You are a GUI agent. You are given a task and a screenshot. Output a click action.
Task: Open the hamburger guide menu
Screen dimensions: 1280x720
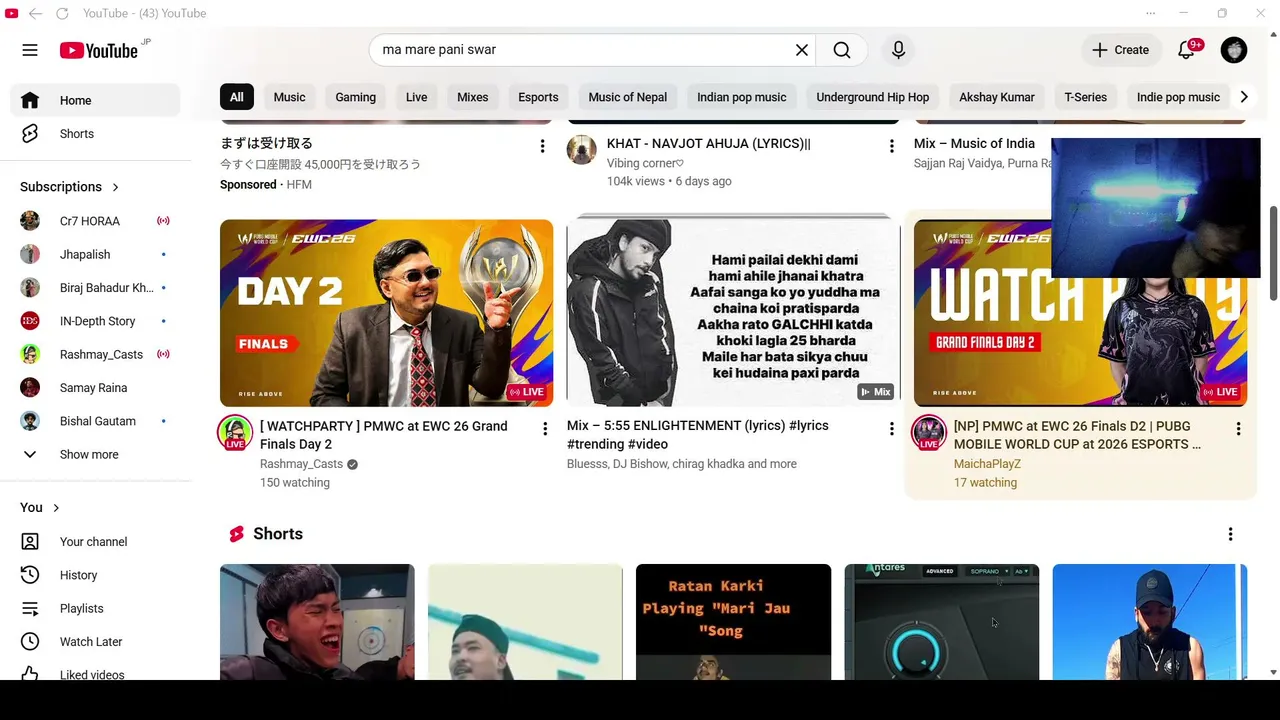pos(30,50)
